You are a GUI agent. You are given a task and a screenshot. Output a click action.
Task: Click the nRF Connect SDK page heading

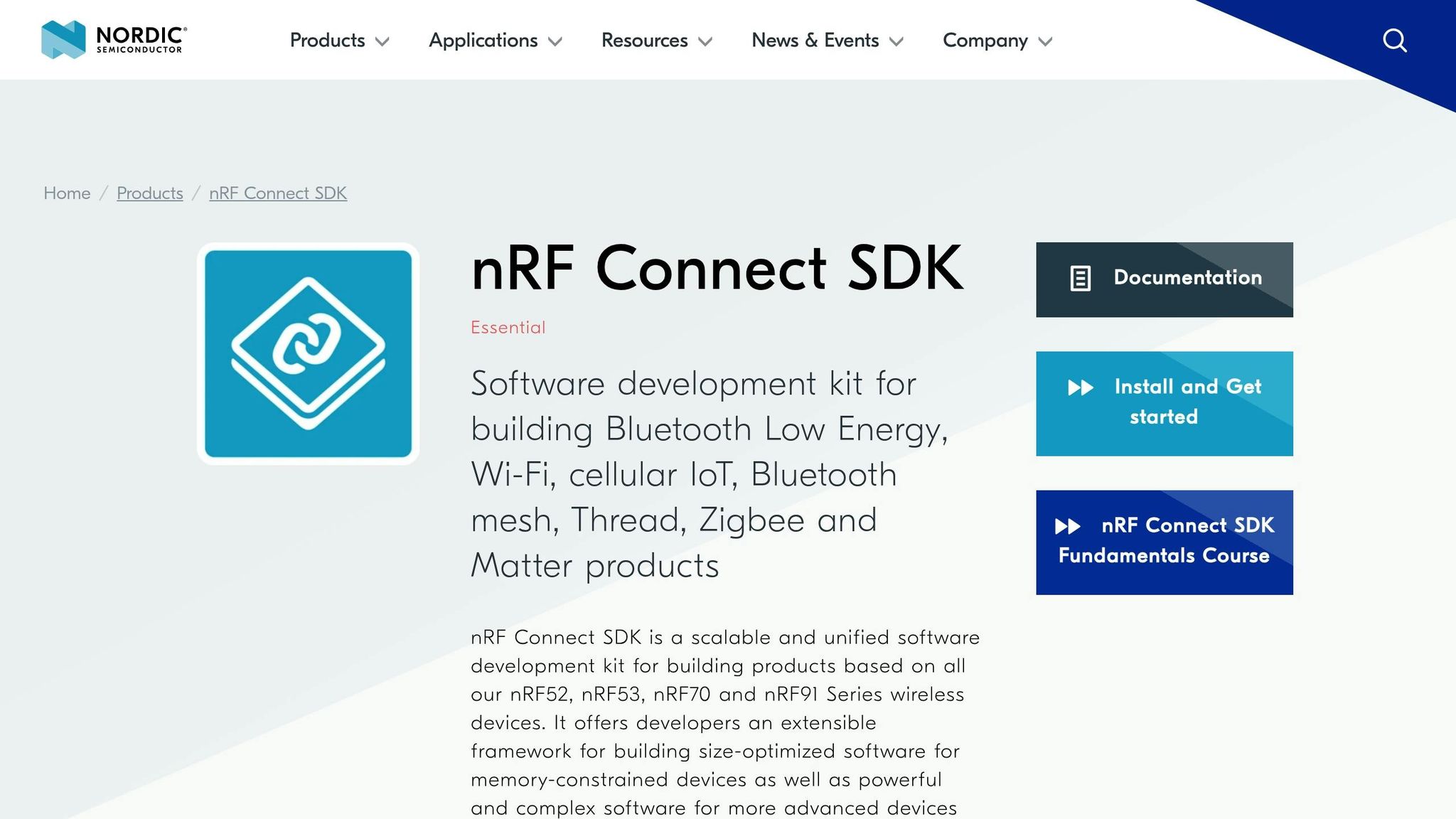coord(717,268)
